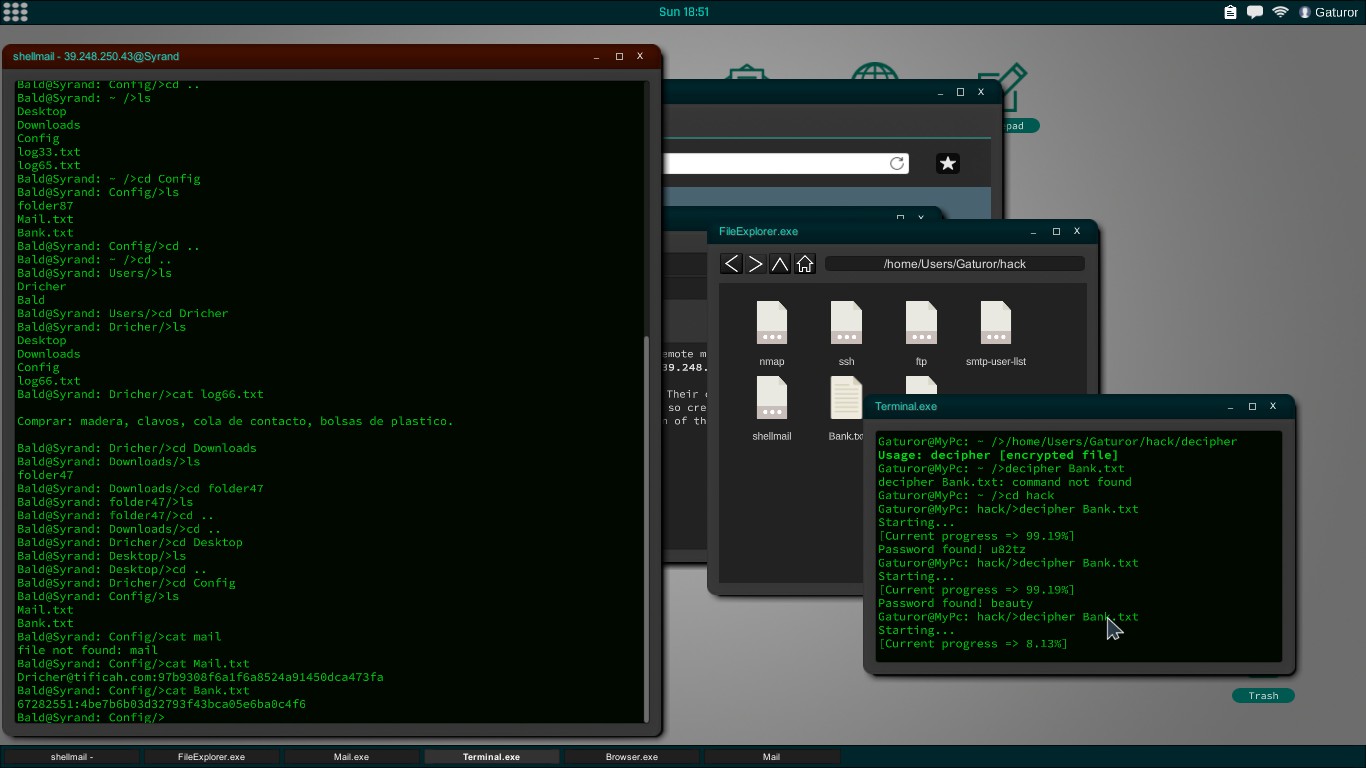The width and height of the screenshot is (1366, 768).
Task: Click the WiFi icon in the system tray
Action: coord(1280,12)
